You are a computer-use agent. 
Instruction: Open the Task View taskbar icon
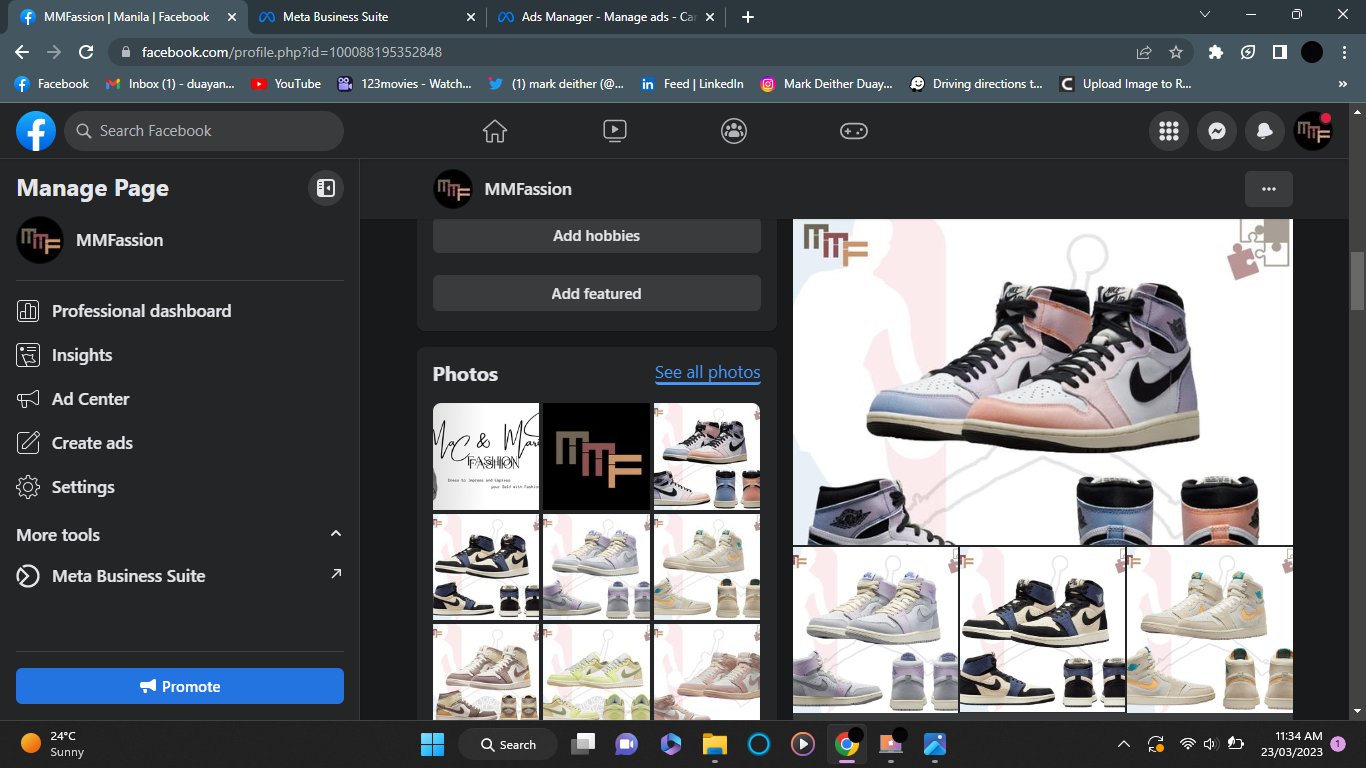[x=582, y=744]
